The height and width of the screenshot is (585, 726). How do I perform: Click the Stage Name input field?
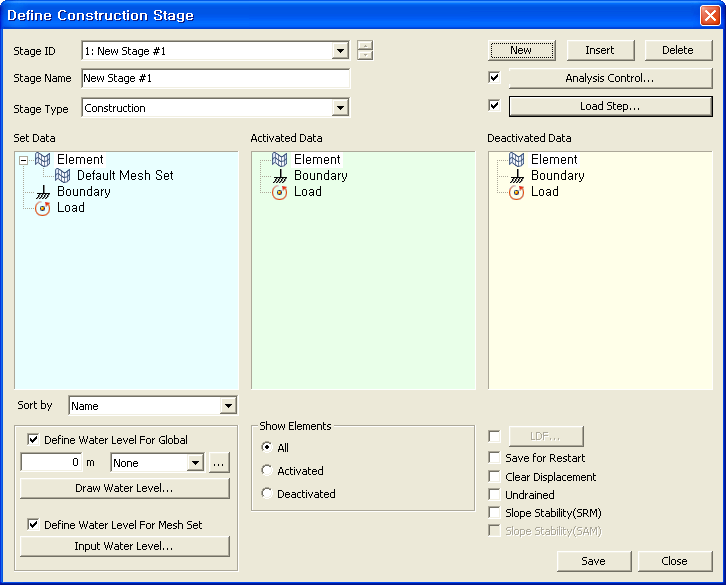[215, 78]
